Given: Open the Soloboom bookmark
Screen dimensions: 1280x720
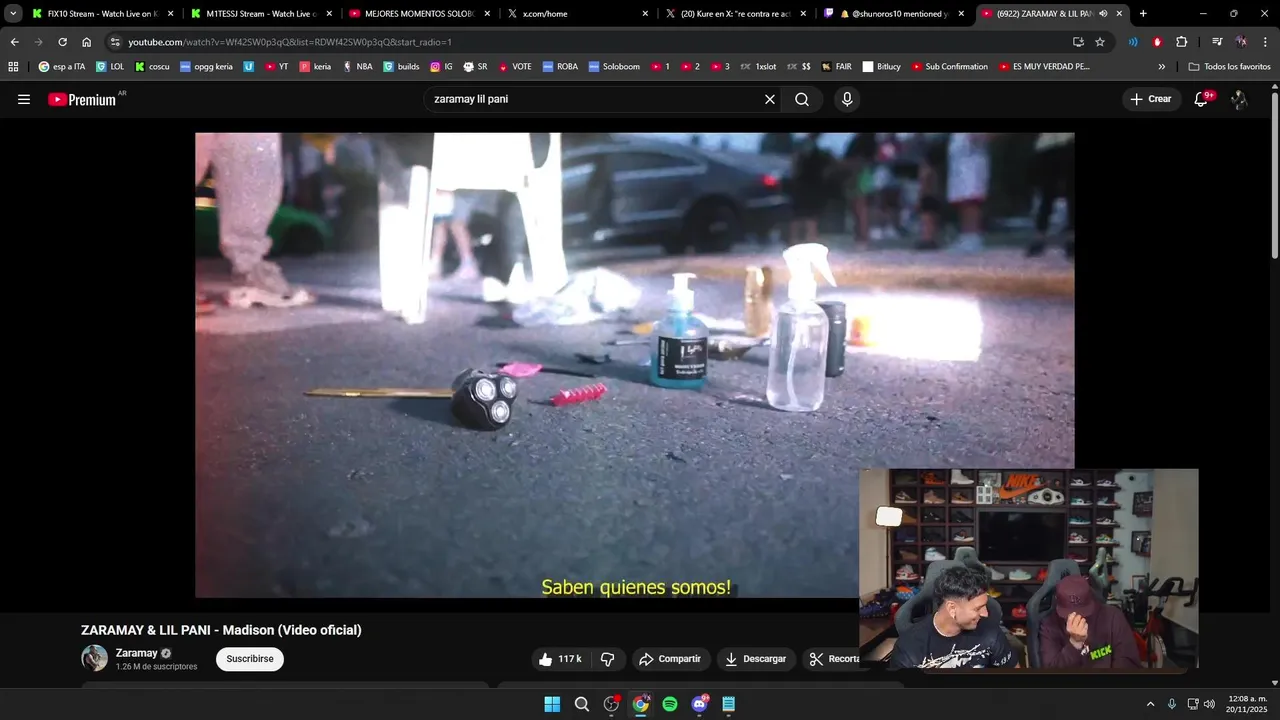Looking at the screenshot, I should click(x=614, y=66).
